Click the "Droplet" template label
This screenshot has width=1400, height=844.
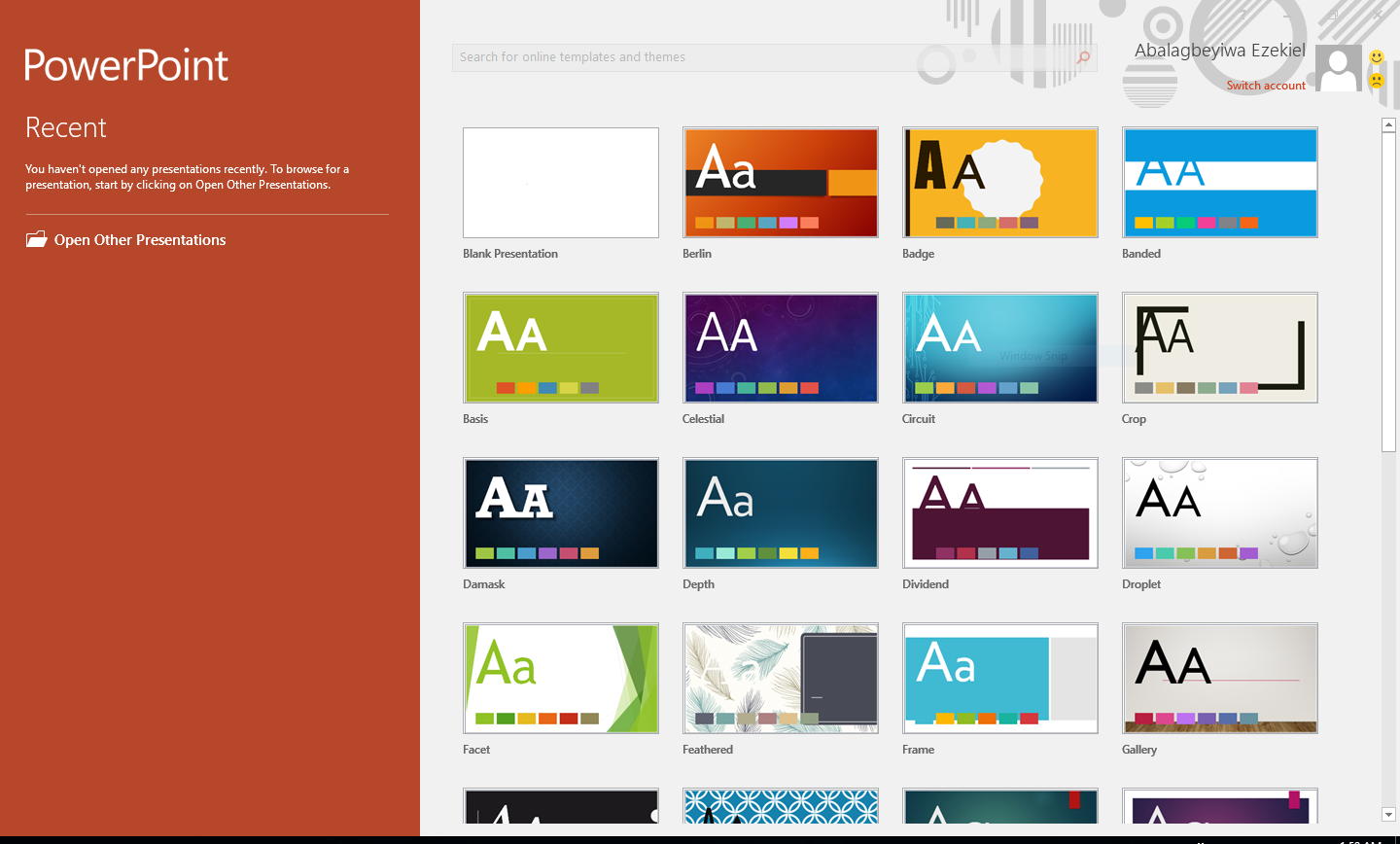[x=1141, y=584]
